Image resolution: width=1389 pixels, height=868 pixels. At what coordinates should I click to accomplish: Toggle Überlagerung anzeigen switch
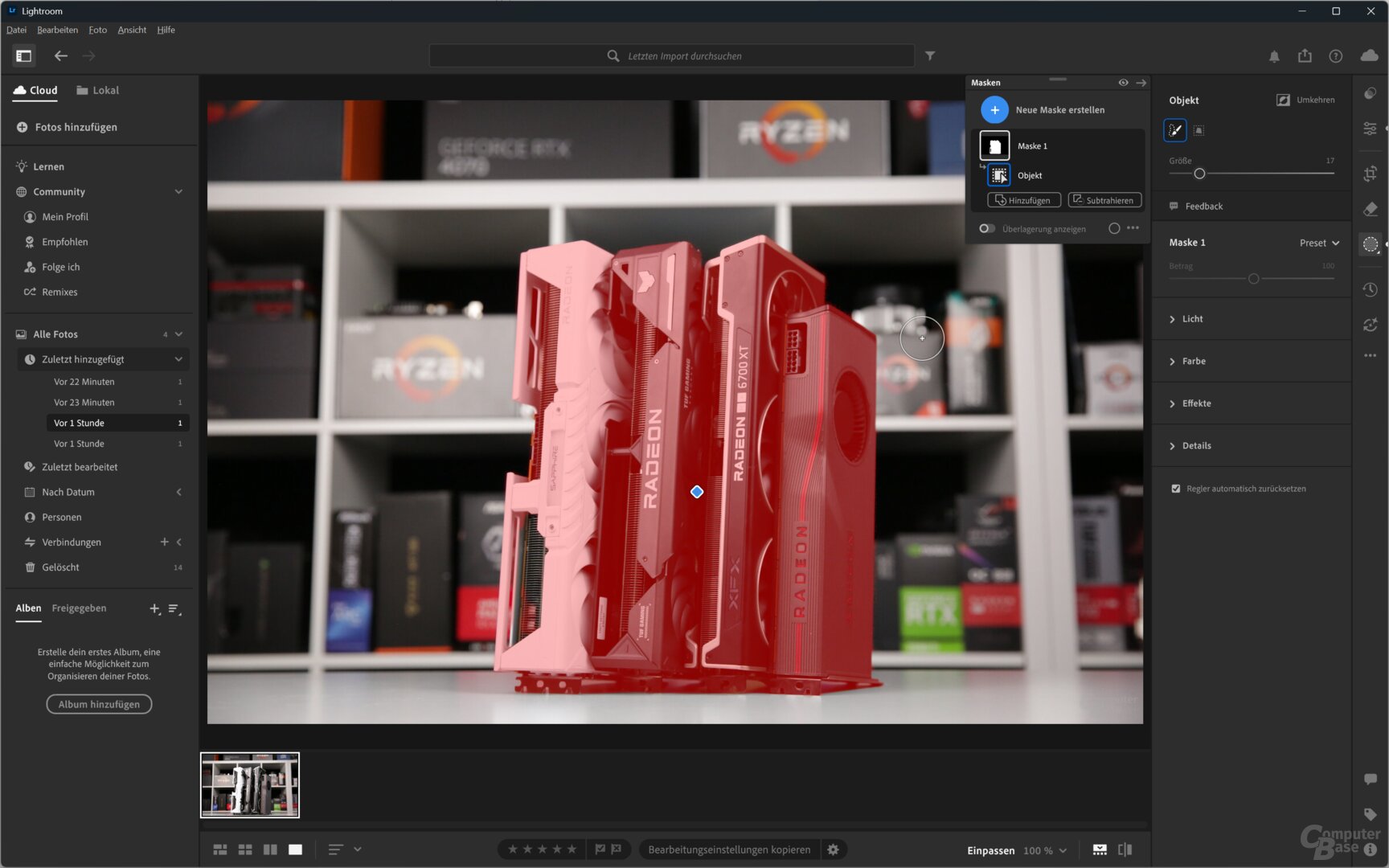click(986, 228)
